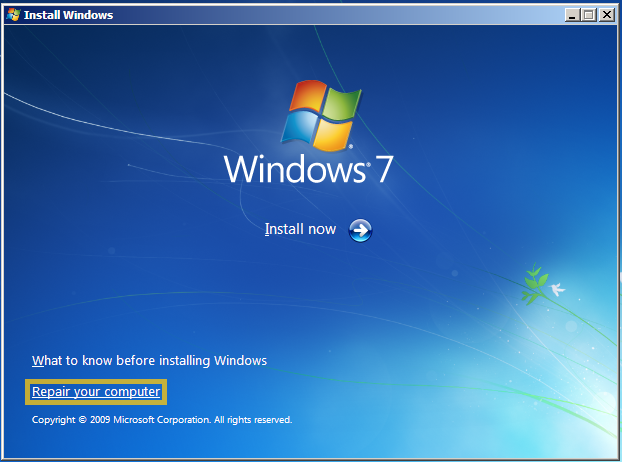Open What to know before installing Windows
The image size is (622, 462).
coord(149,360)
